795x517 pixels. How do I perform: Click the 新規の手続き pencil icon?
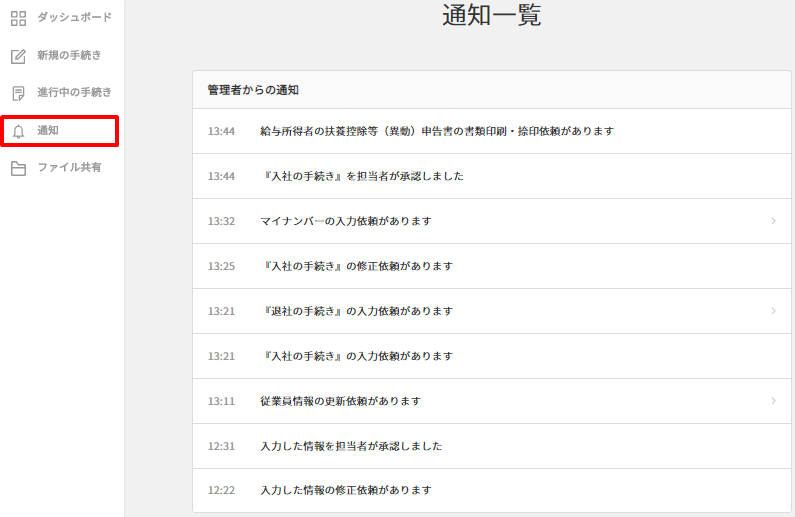coord(18,56)
